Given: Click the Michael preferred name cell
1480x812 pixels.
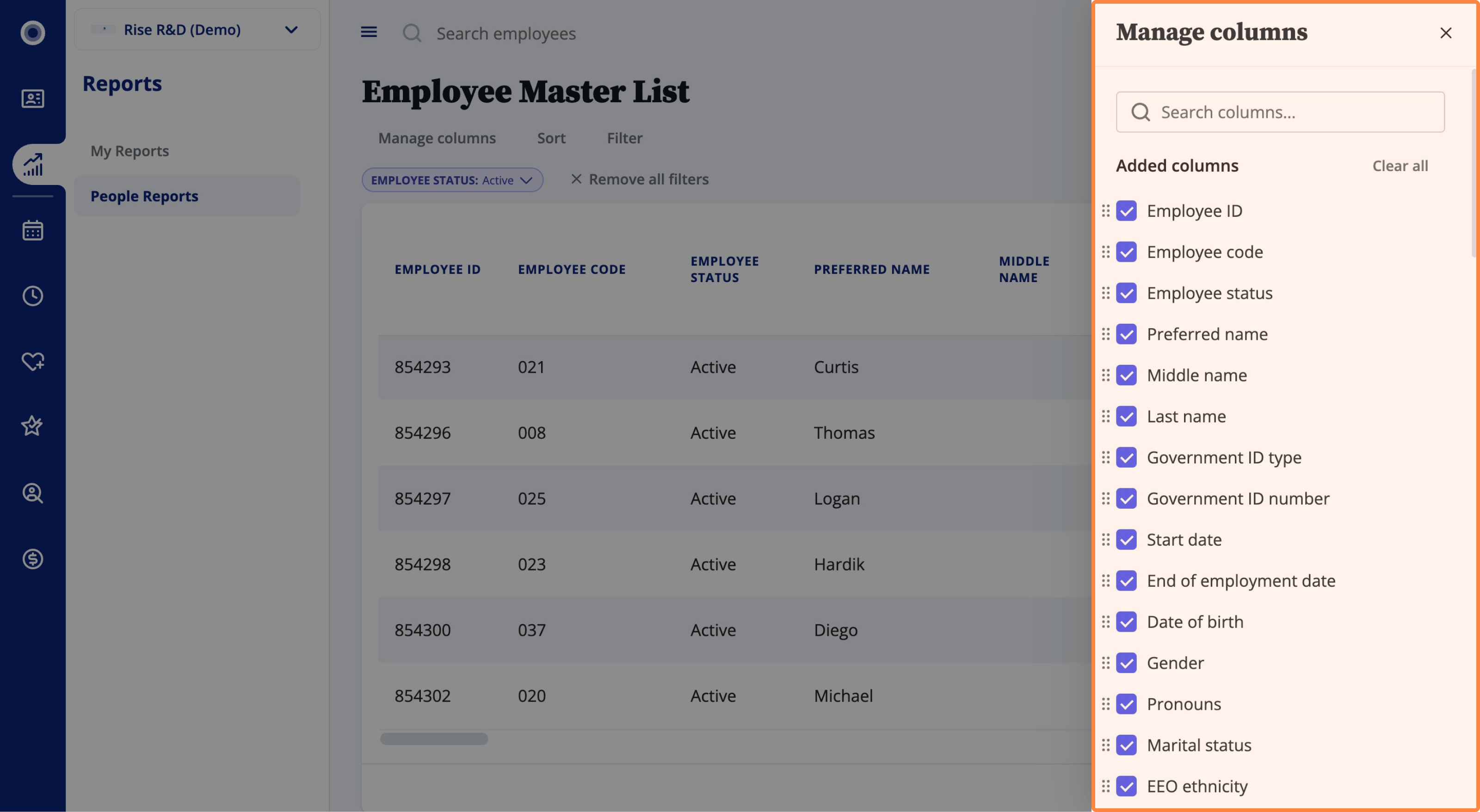Looking at the screenshot, I should (x=843, y=695).
